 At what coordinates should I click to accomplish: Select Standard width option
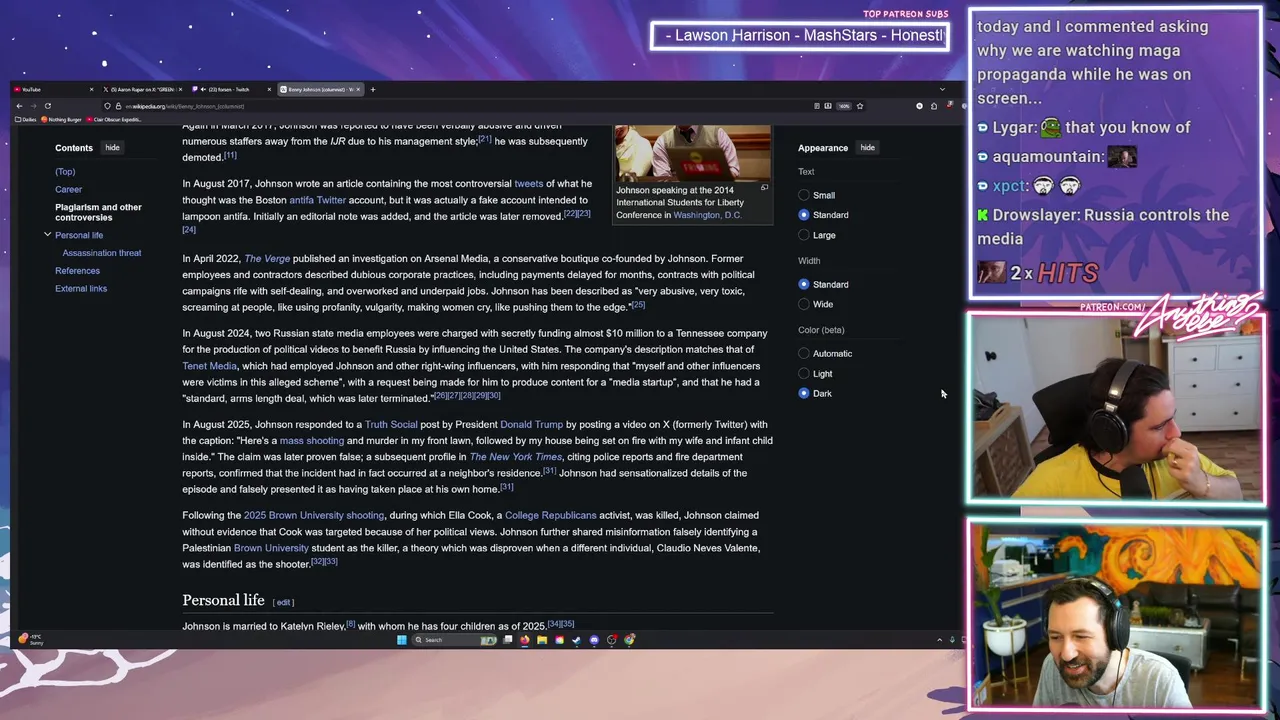(x=804, y=284)
